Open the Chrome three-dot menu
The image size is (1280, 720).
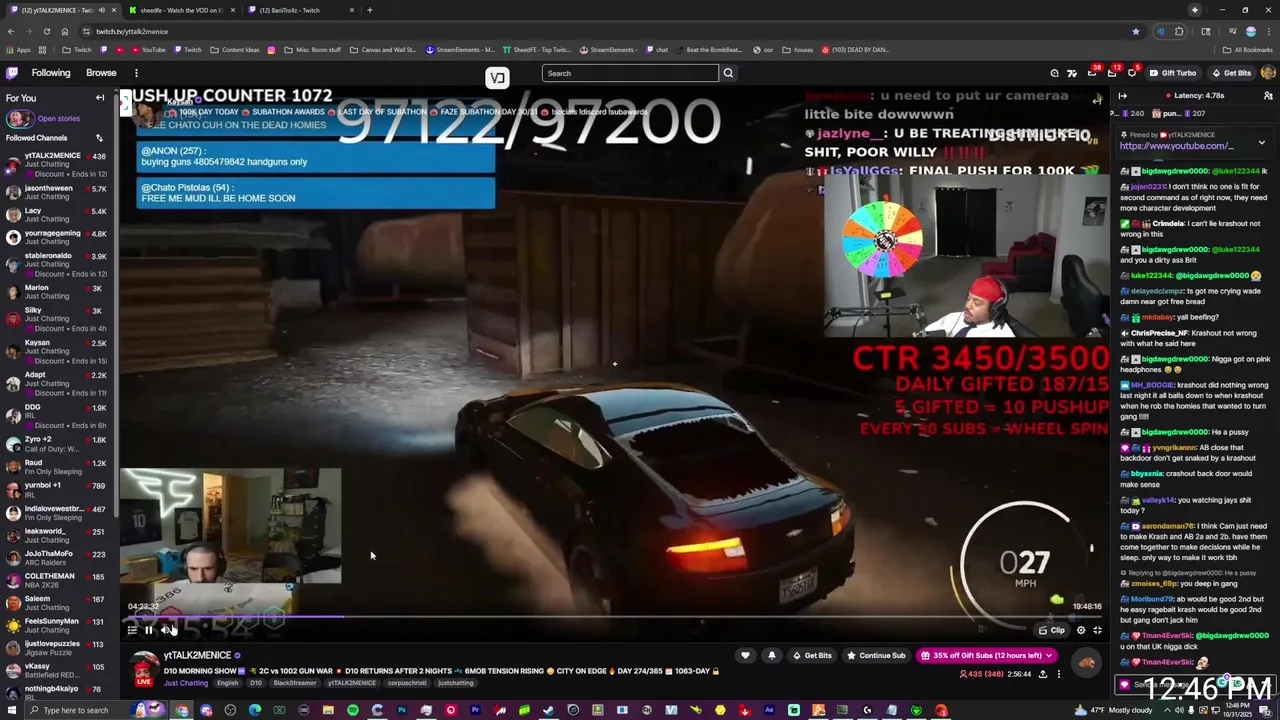[1269, 31]
